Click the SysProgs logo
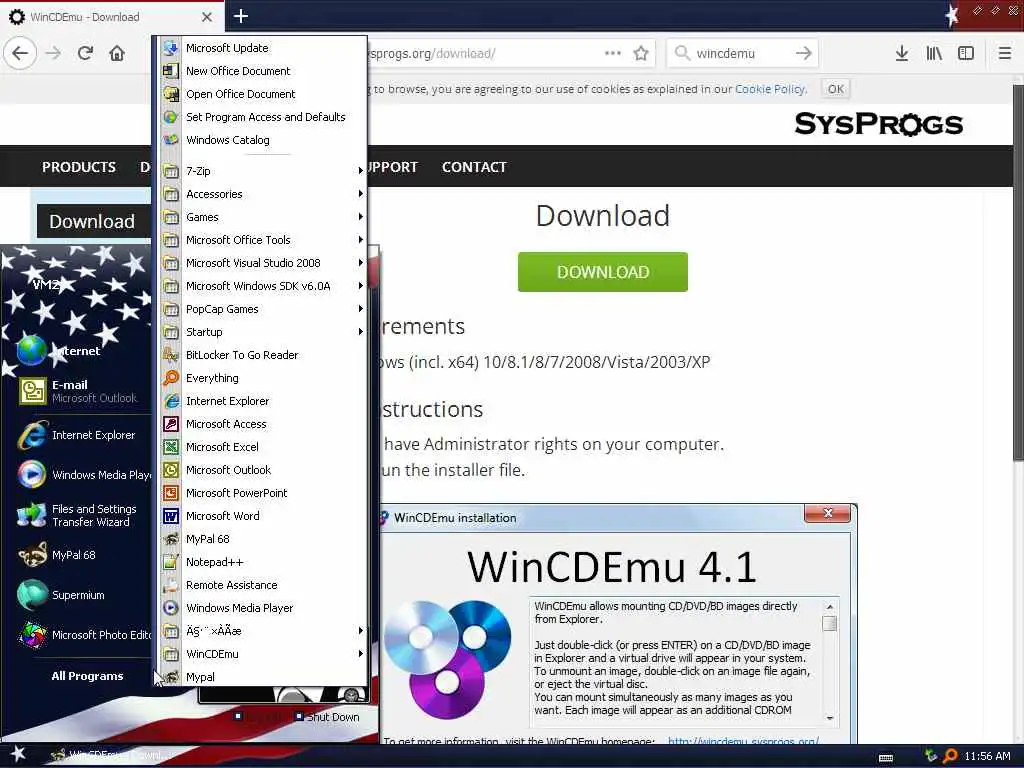1024x768 pixels. [x=878, y=123]
